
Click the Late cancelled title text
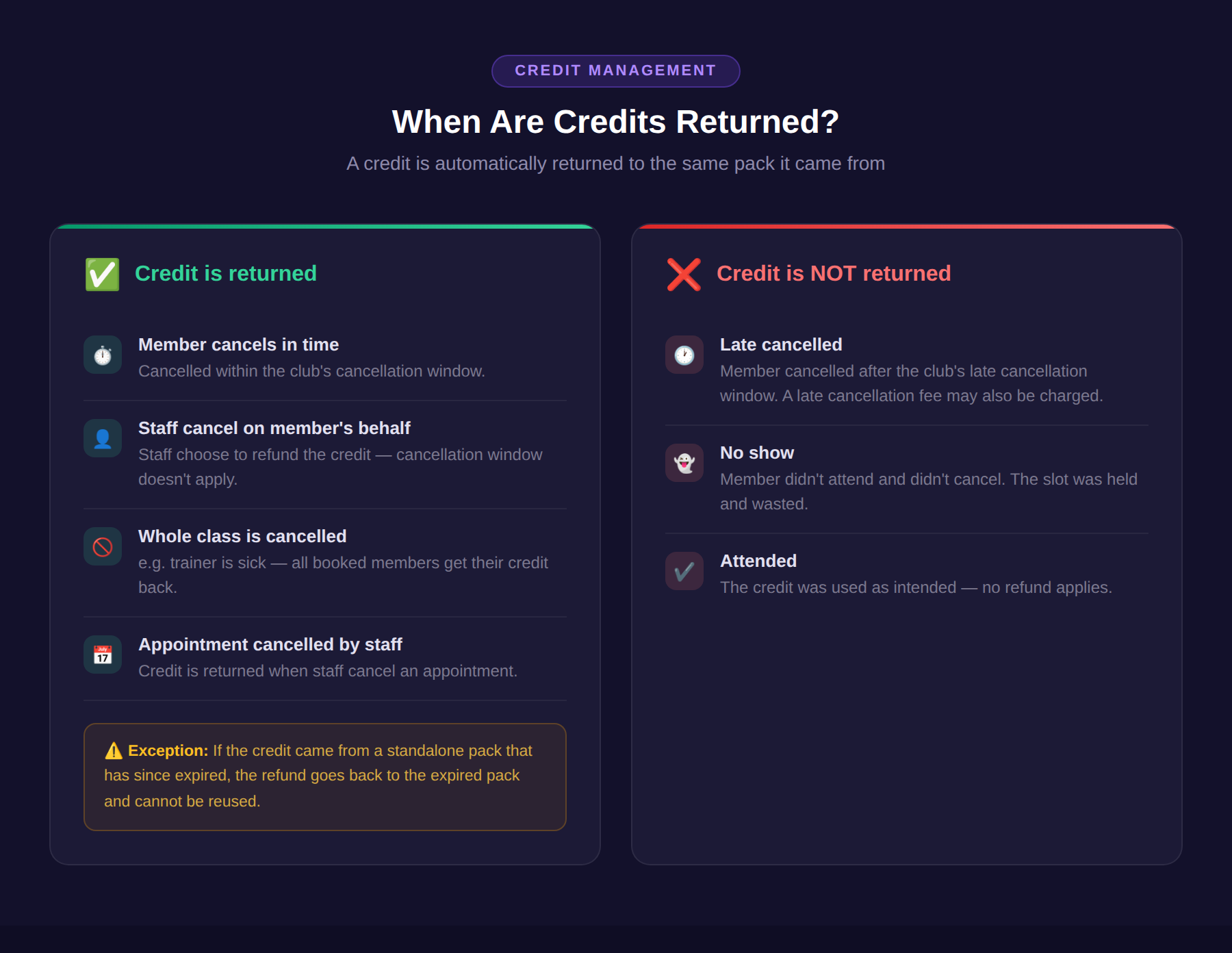point(781,344)
